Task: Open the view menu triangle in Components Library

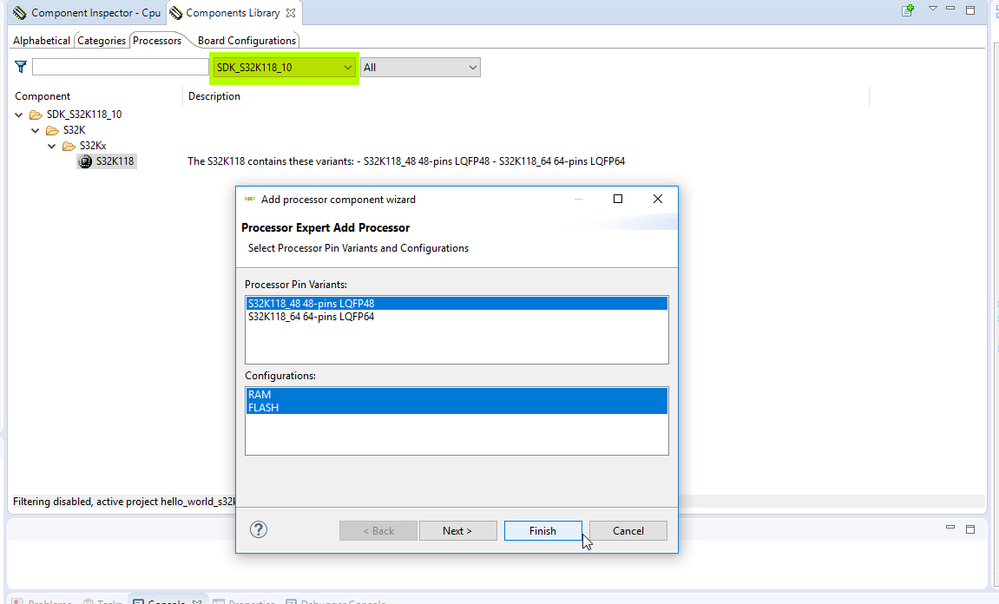Action: click(x=933, y=9)
